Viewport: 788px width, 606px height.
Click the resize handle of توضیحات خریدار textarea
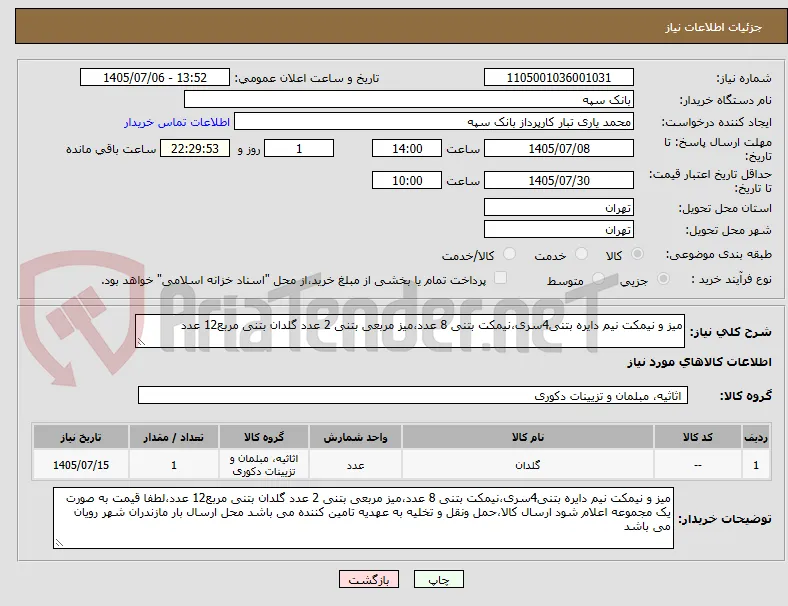pos(59,543)
